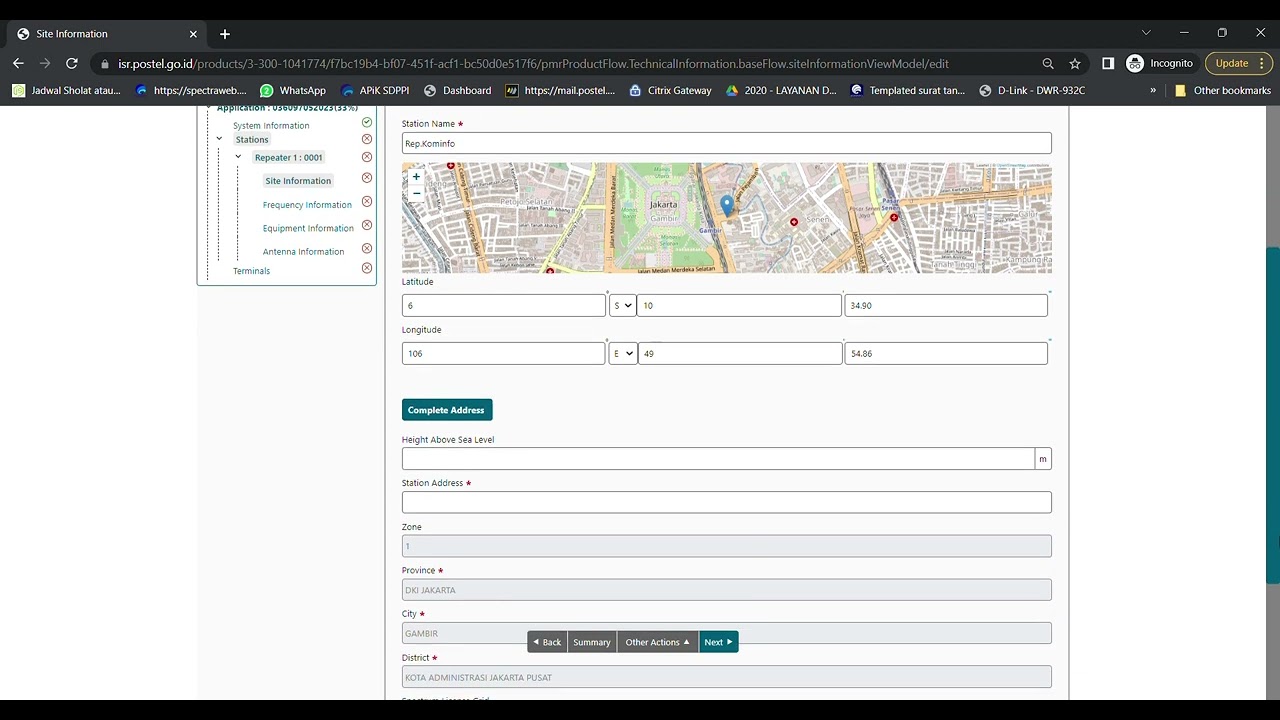
Task: Collapse the Repeater 1 : 0001 node
Action: click(238, 157)
